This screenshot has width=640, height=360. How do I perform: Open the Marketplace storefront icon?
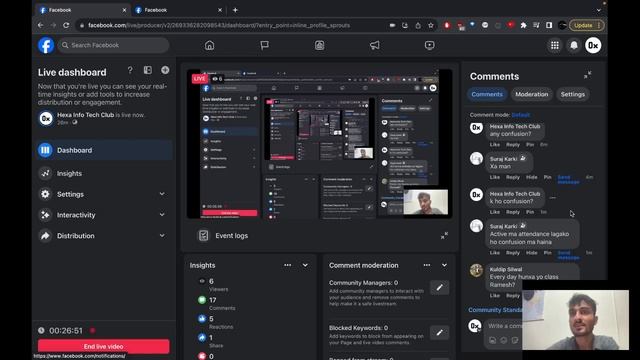[x=320, y=45]
